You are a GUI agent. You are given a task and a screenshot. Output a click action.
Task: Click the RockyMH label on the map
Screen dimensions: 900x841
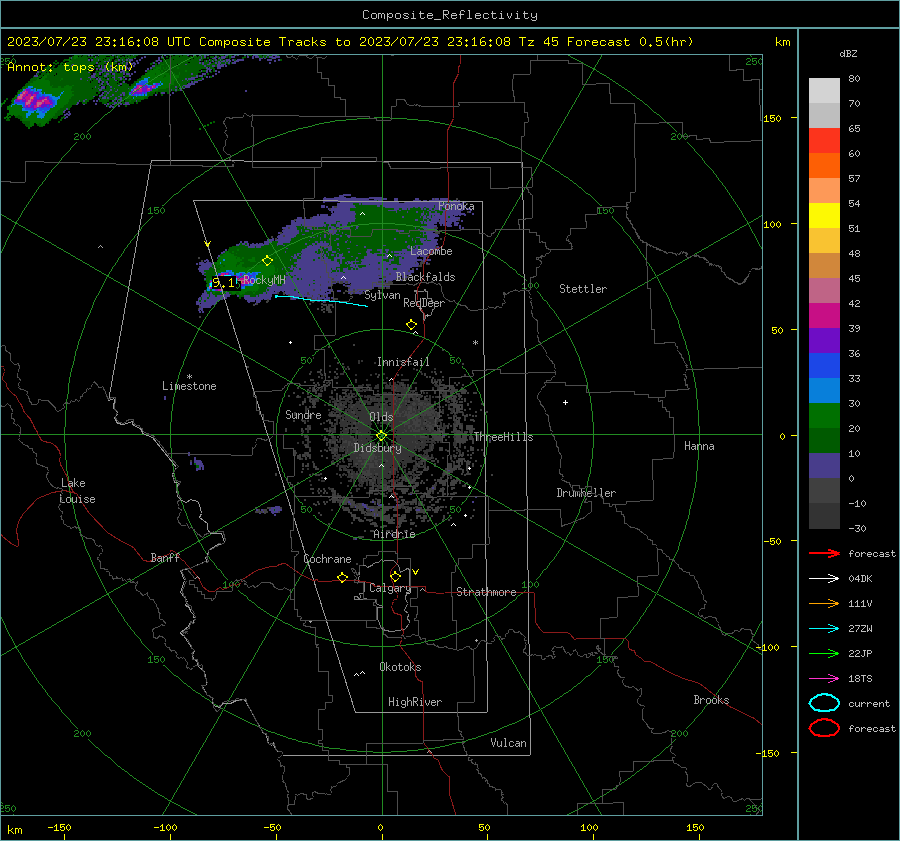[x=264, y=280]
